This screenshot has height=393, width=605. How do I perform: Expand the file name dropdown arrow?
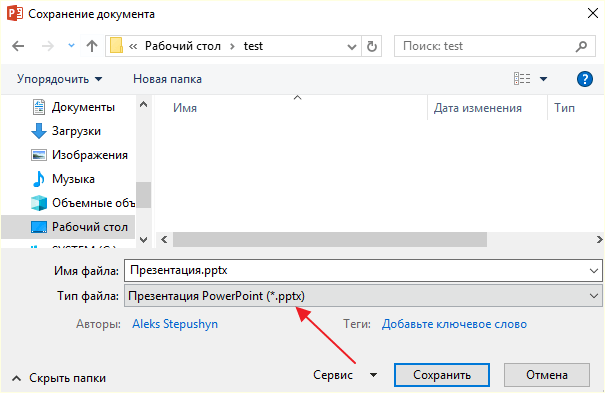click(594, 271)
